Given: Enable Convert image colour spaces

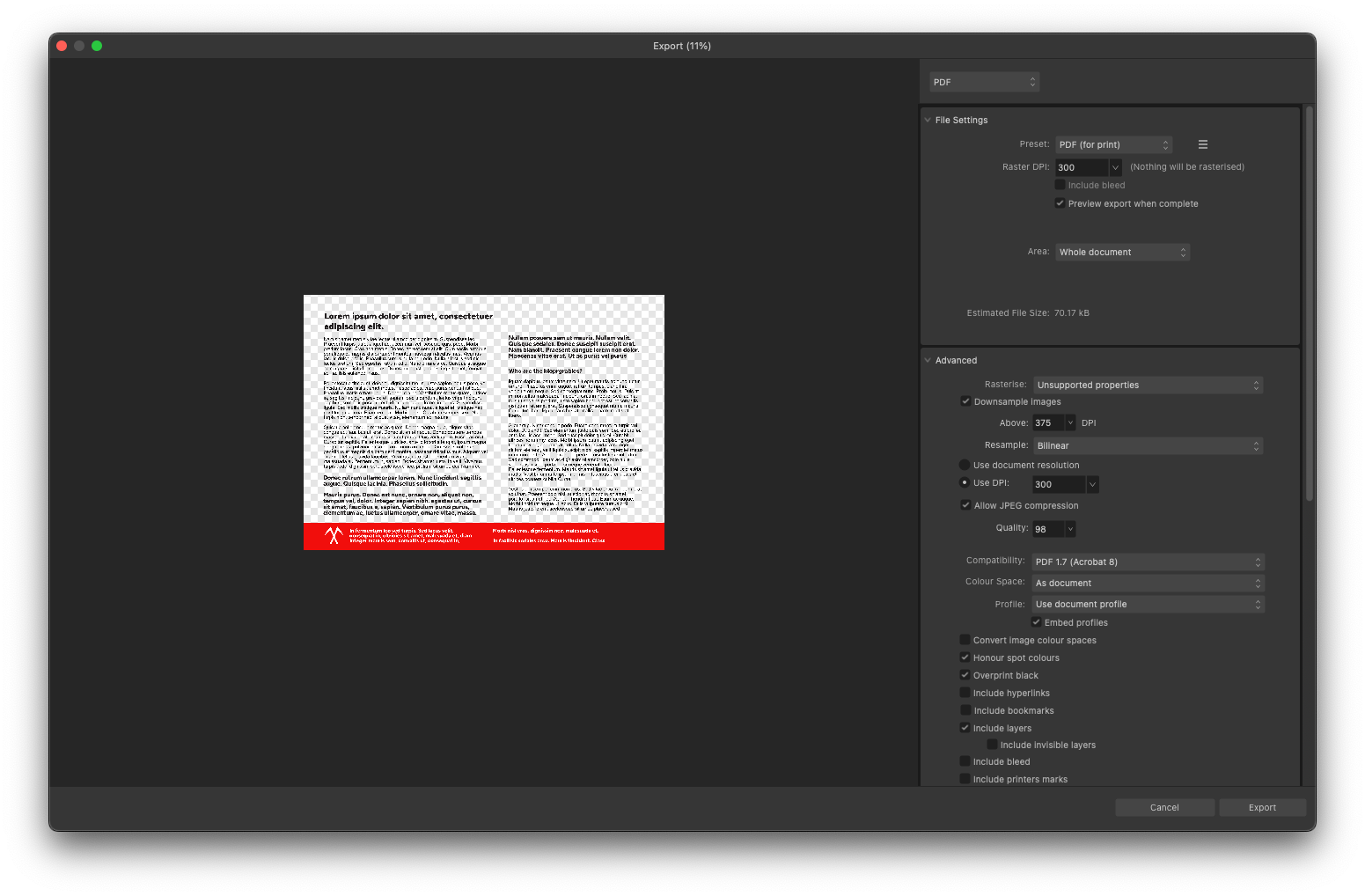Looking at the screenshot, I should click(965, 640).
